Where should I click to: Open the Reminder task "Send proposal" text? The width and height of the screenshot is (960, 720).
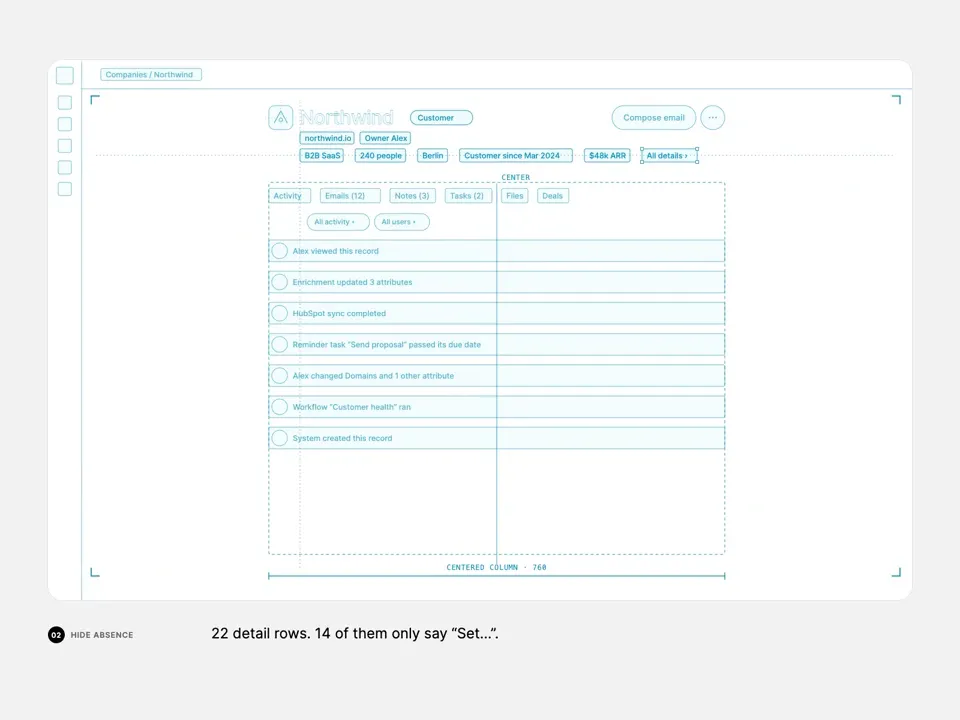click(x=386, y=345)
